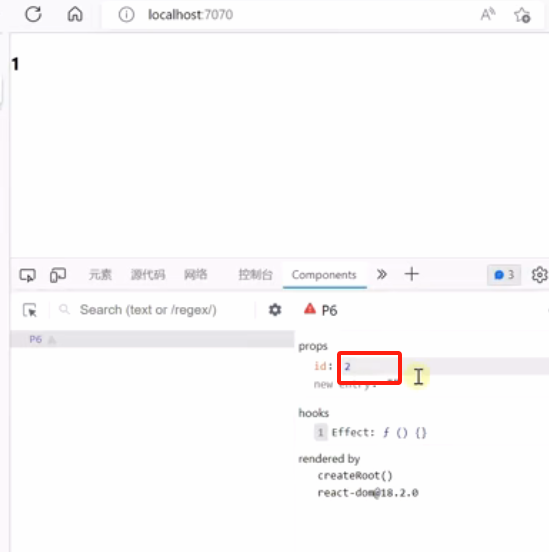Image resolution: width=549 pixels, height=552 pixels.
Task: Select the Components tab
Action: point(324,275)
